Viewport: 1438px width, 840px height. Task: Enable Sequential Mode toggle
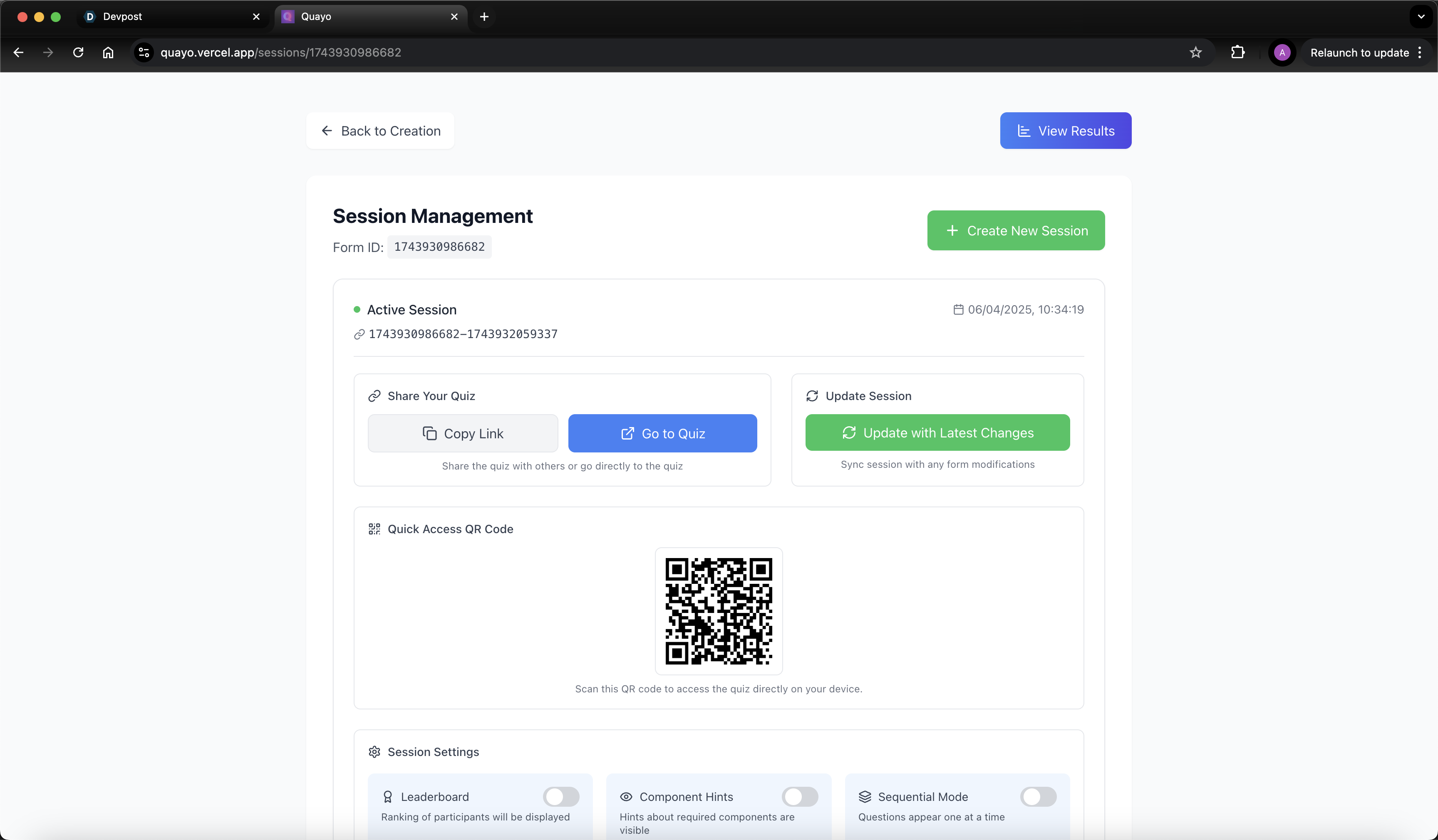(1037, 796)
